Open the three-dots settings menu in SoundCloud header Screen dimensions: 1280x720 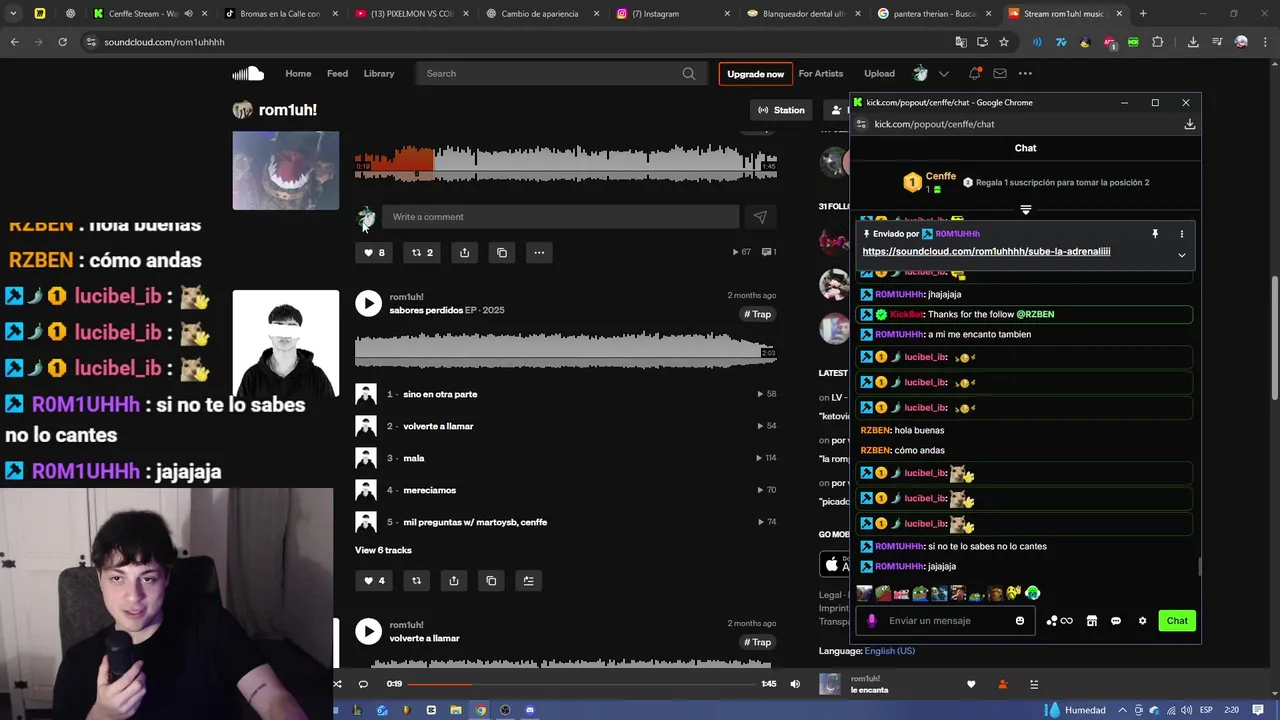(x=1025, y=73)
